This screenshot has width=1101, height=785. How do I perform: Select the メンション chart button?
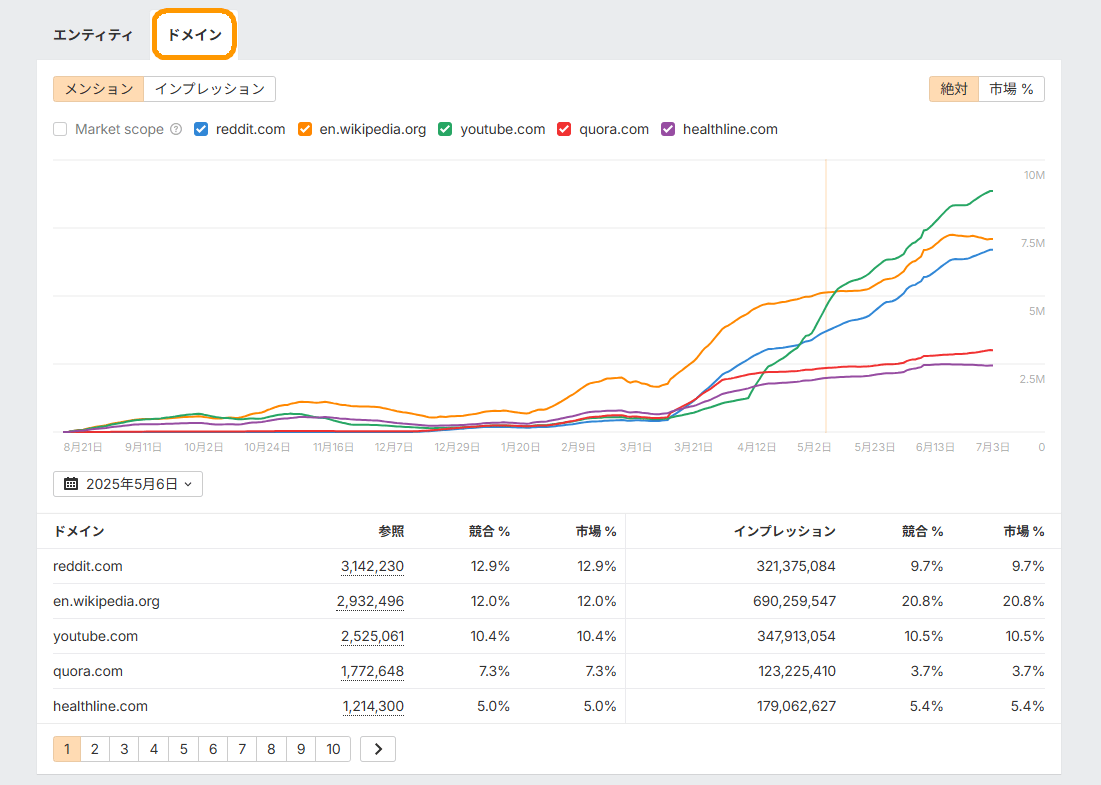(99, 89)
